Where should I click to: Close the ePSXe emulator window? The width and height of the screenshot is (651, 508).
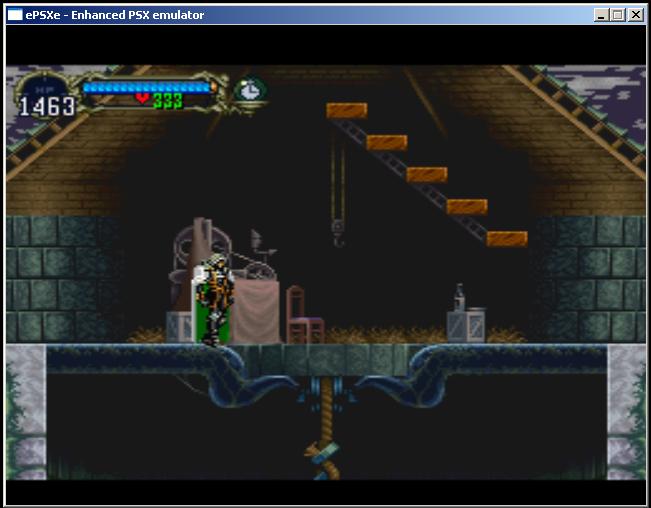click(x=635, y=15)
